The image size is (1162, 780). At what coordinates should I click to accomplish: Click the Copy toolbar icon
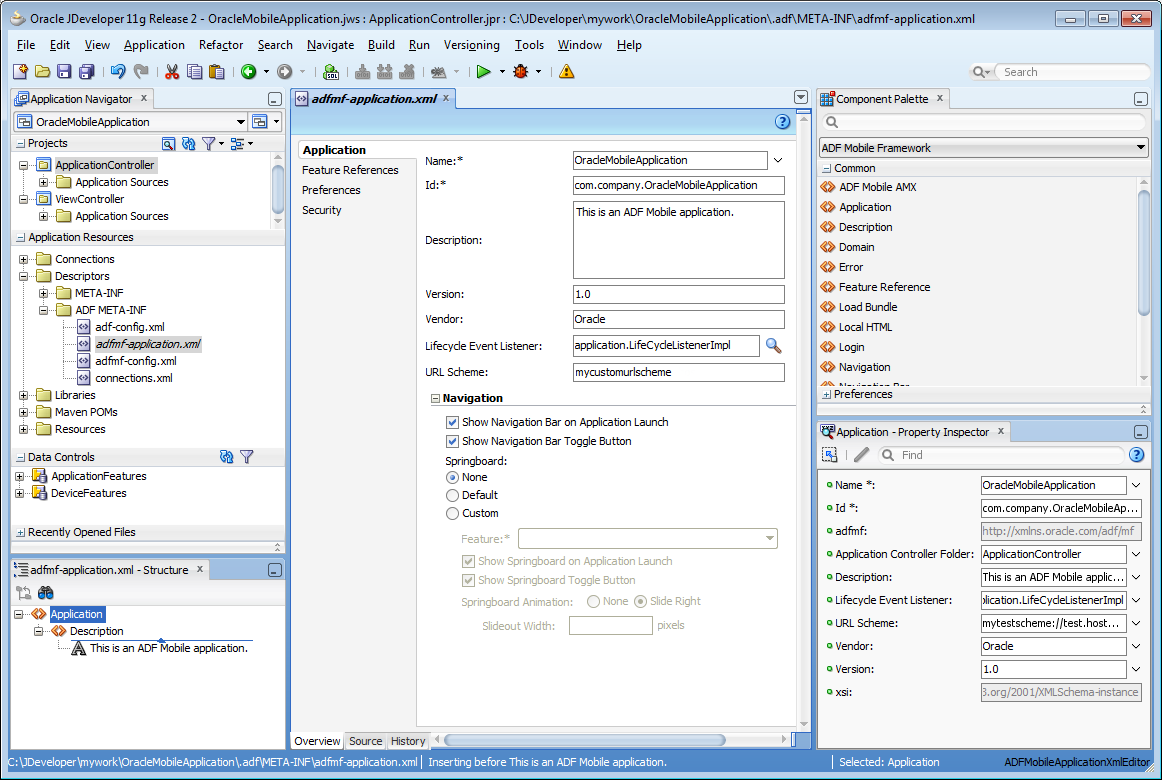[194, 72]
